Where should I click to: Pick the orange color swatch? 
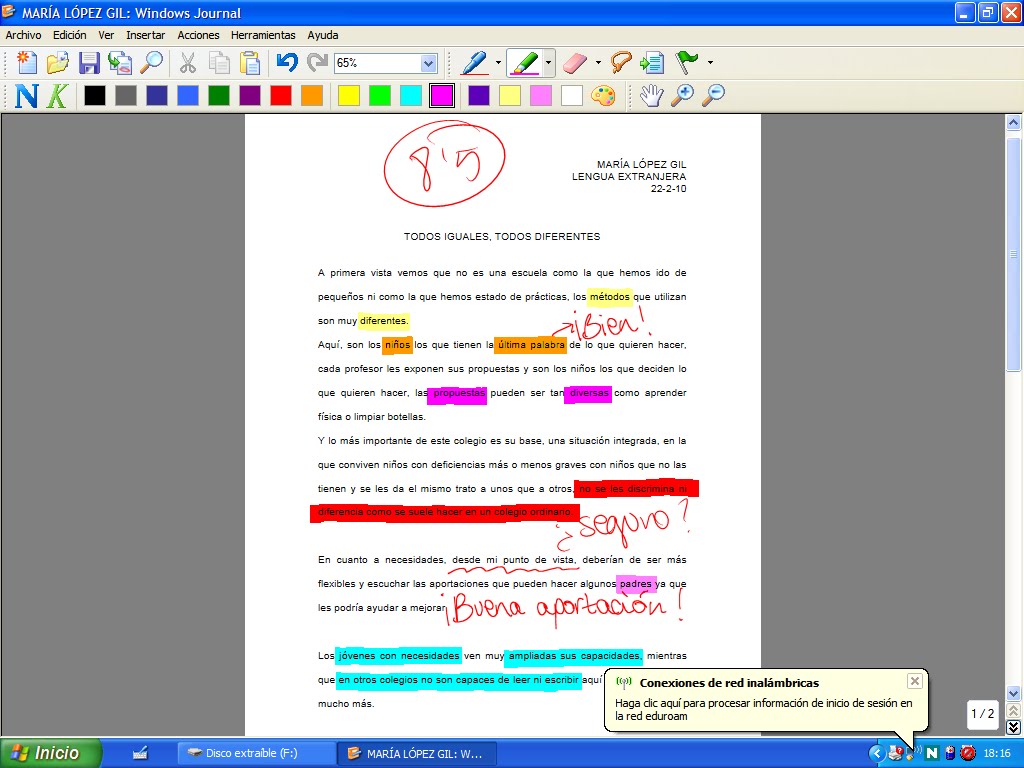click(312, 95)
